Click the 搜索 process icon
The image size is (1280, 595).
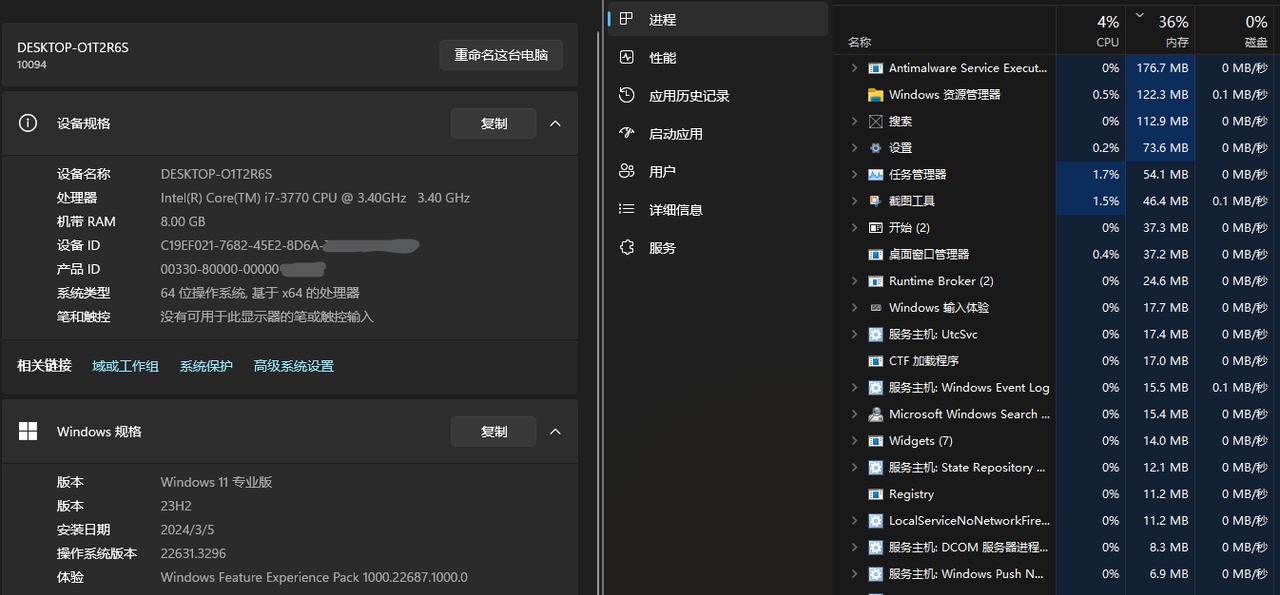click(x=876, y=121)
